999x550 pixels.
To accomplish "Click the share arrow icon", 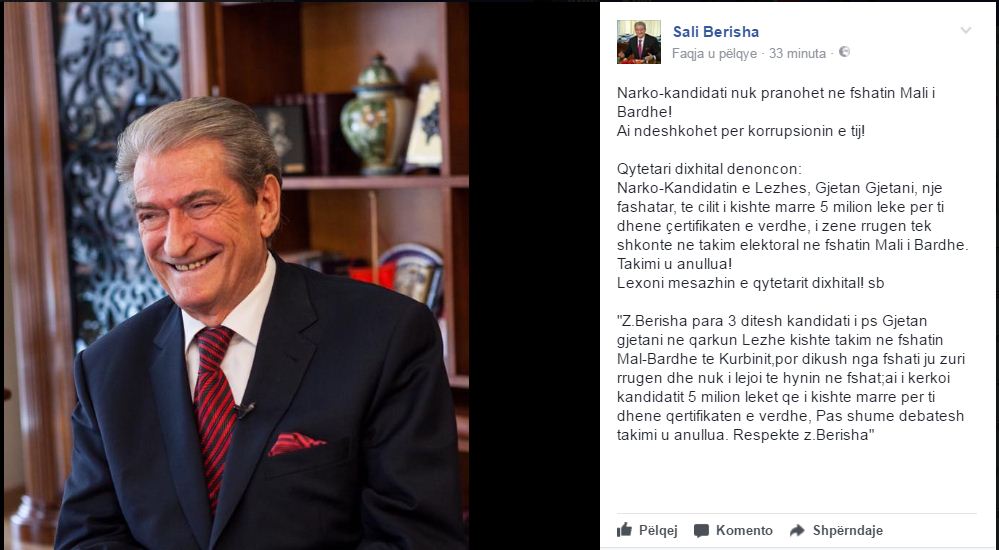I will tap(797, 530).
